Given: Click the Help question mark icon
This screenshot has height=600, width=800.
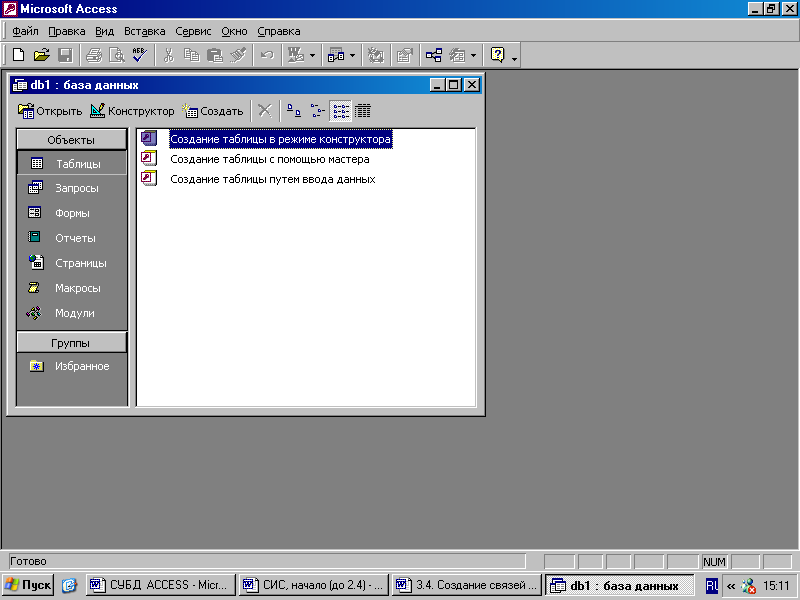Looking at the screenshot, I should [497, 55].
